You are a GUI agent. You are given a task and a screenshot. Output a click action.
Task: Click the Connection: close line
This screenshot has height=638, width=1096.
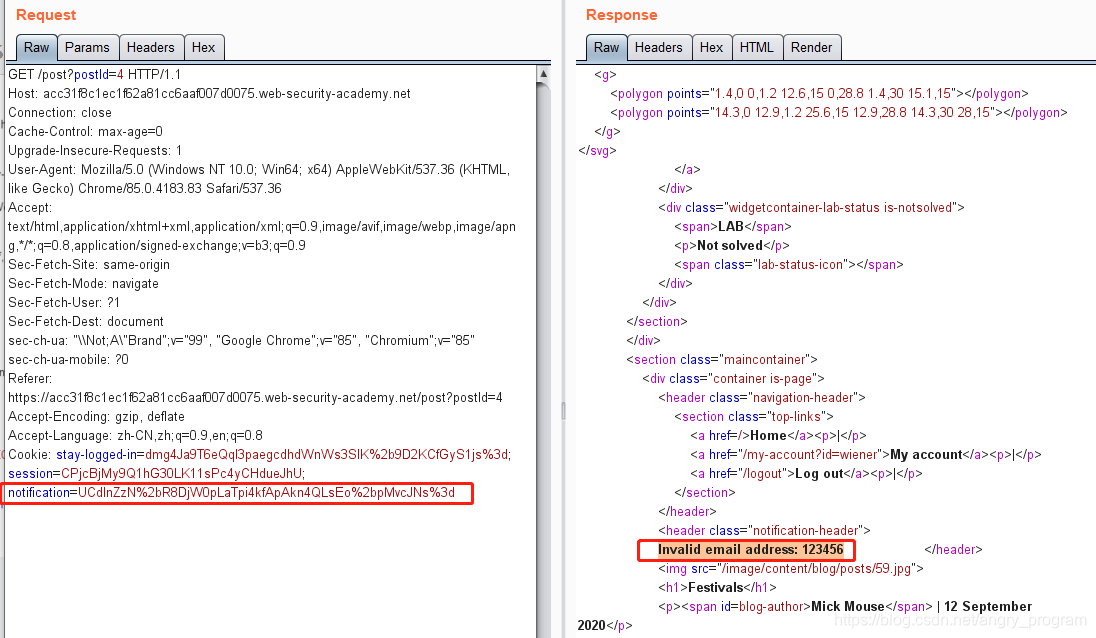pyautogui.click(x=59, y=113)
